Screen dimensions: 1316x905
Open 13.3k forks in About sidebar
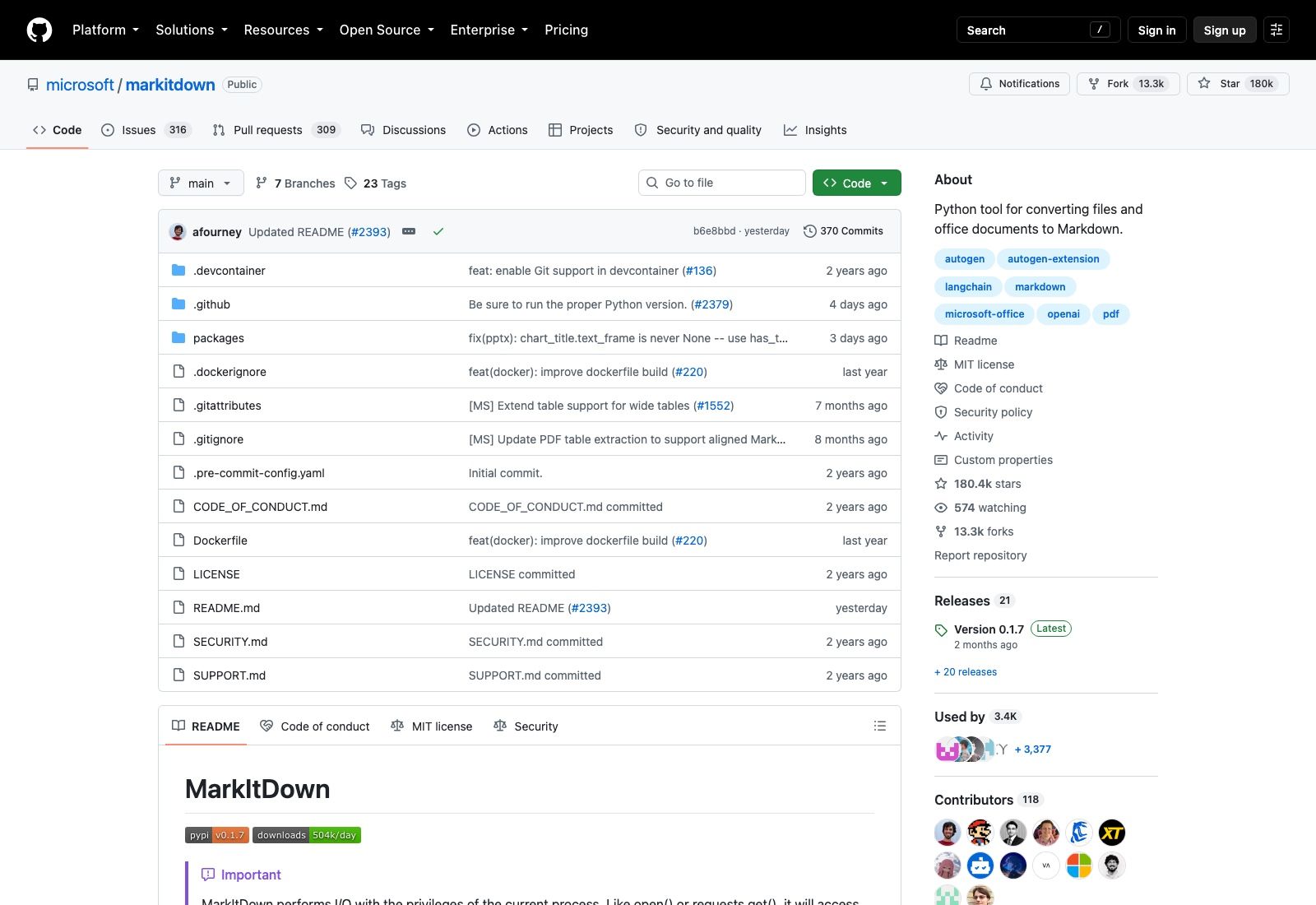pyautogui.click(x=983, y=531)
